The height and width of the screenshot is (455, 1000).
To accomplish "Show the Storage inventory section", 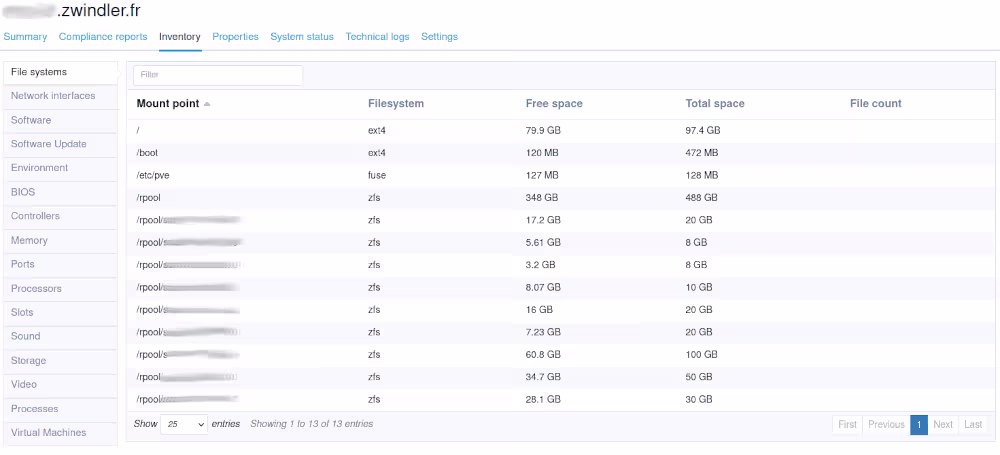I will pos(29,361).
